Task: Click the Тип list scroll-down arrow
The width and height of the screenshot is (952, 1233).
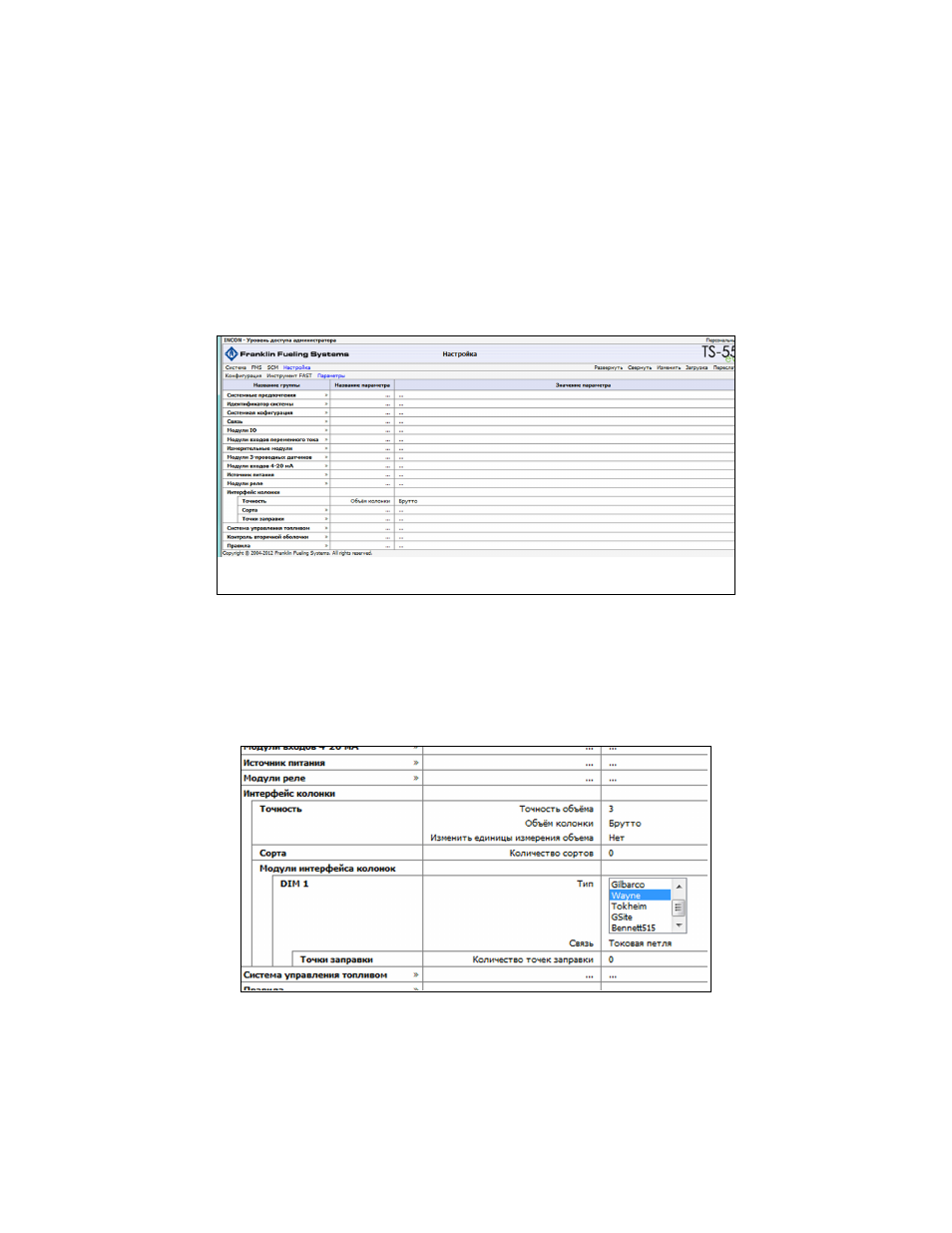Action: tap(680, 925)
